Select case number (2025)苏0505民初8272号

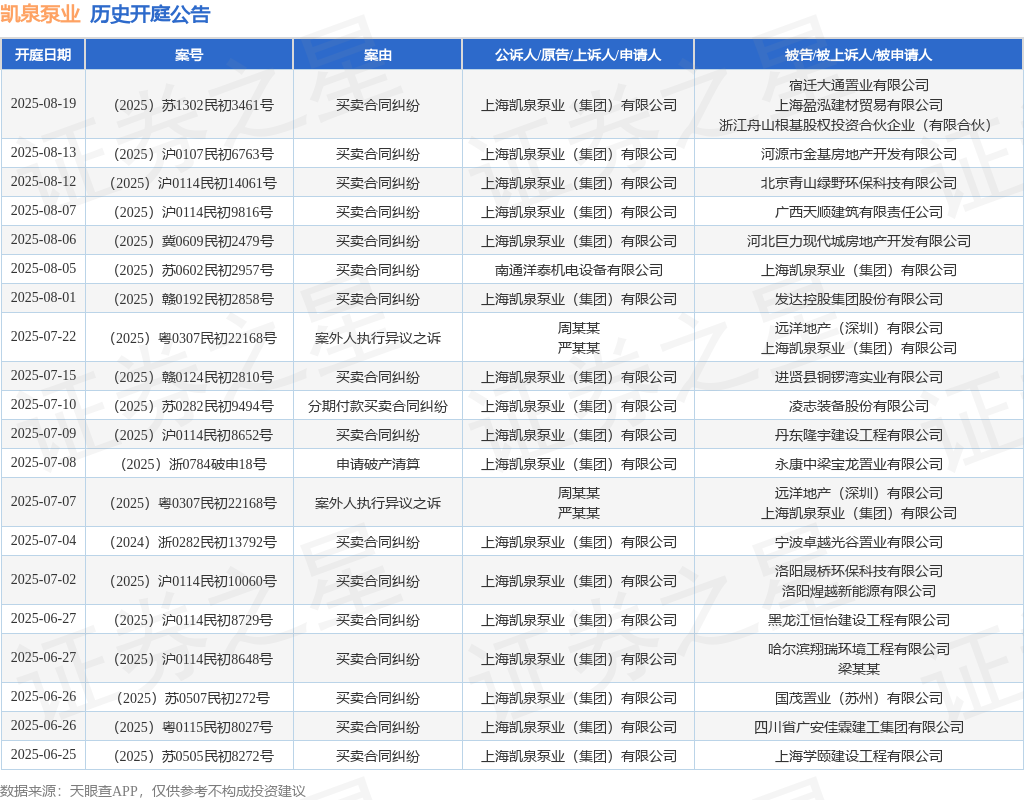pos(193,756)
